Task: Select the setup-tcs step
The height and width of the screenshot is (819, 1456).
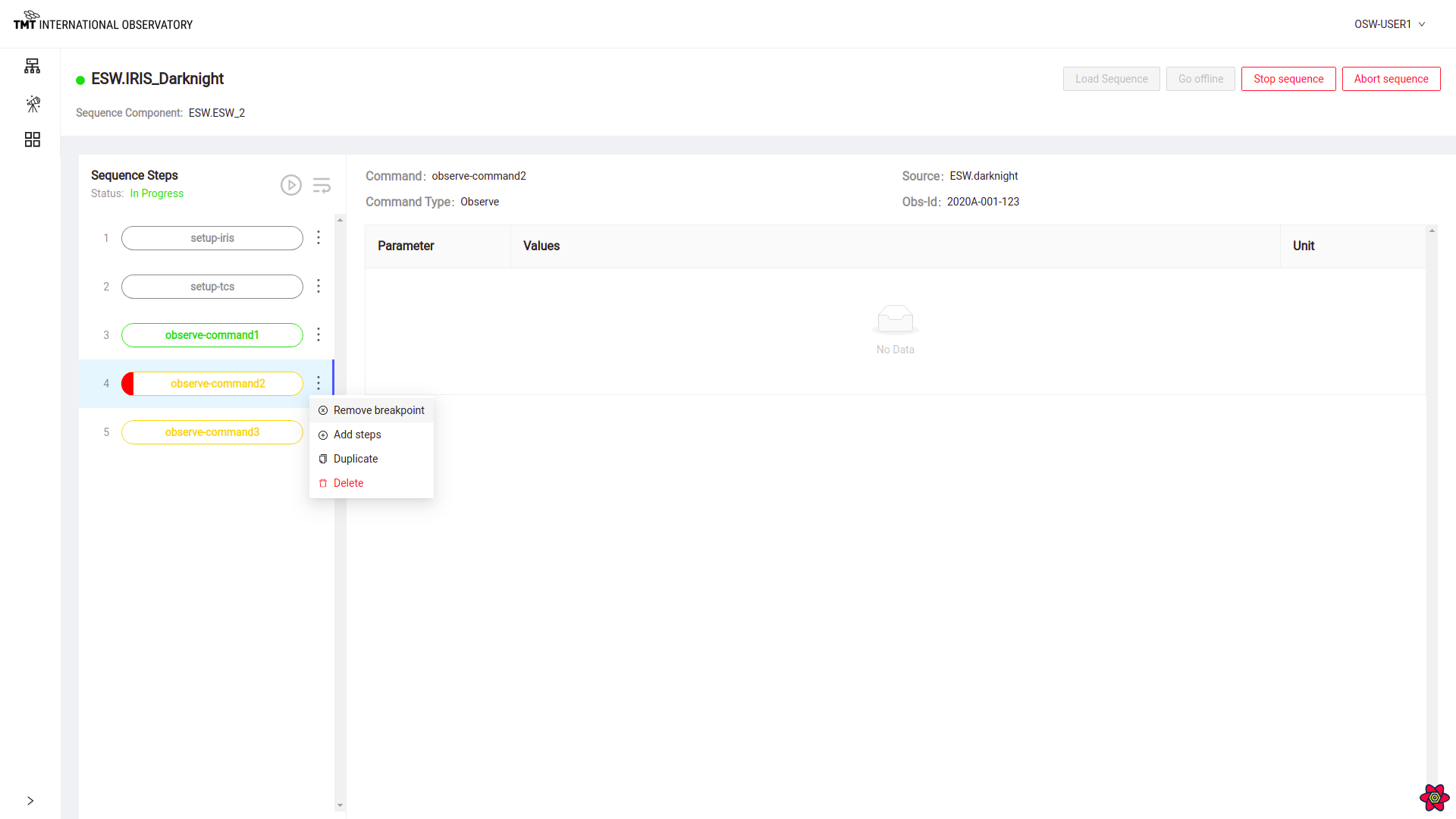Action: 212,287
